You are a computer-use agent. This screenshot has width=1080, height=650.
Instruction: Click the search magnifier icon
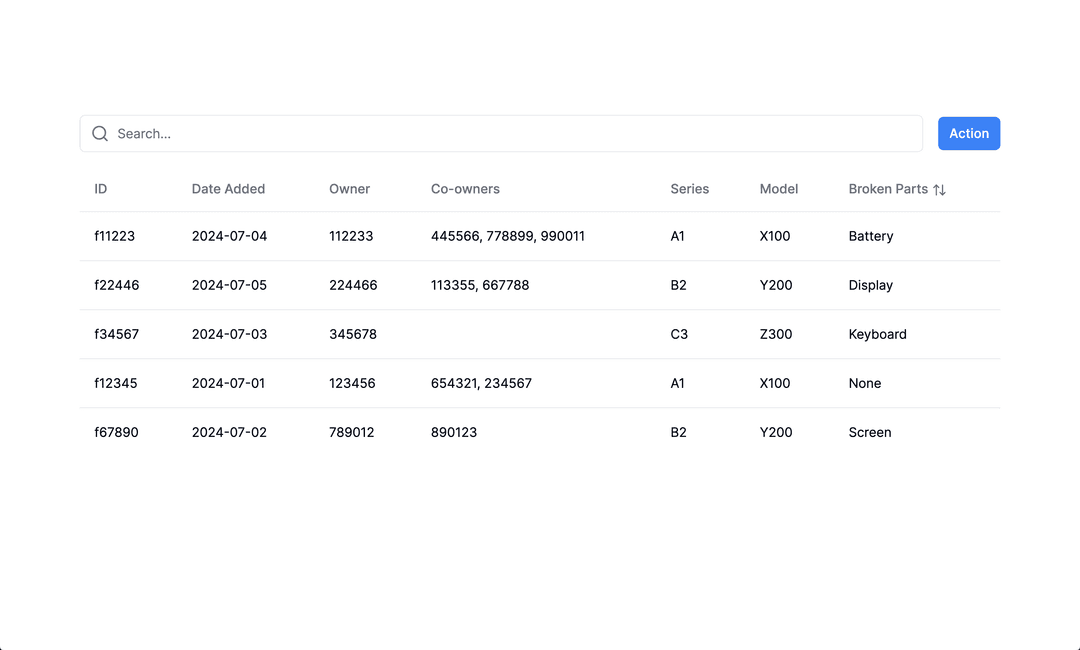tap(100, 133)
